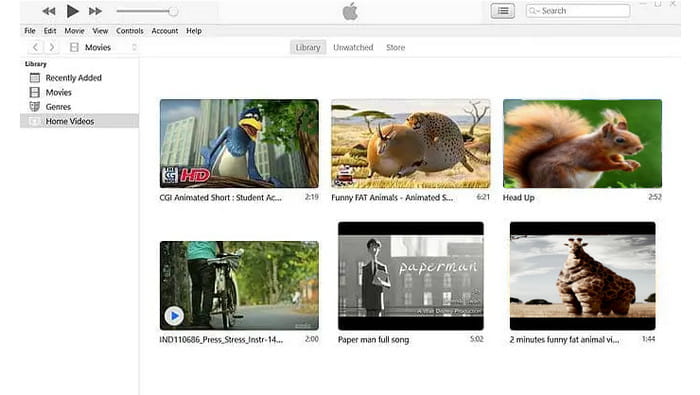Open the Funny FAT Animals thumbnail
The height and width of the screenshot is (395, 700).
[x=411, y=143]
